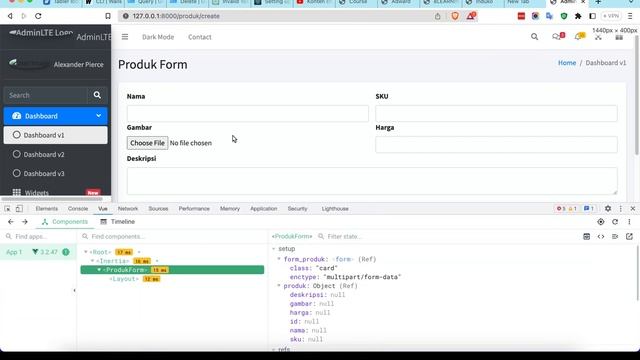This screenshot has width=640, height=360.
Task: Click Alexander Pierce user name
Action: point(78,64)
